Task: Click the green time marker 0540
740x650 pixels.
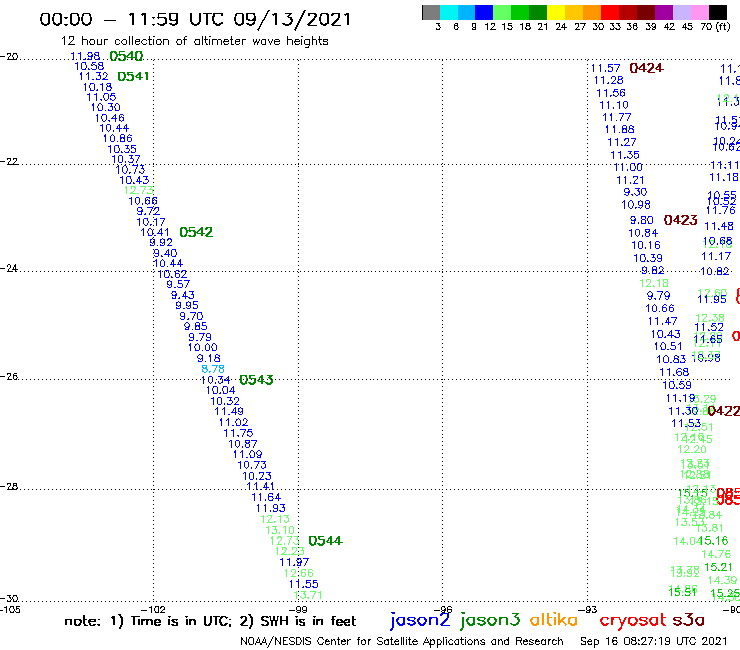Action: [x=126, y=56]
